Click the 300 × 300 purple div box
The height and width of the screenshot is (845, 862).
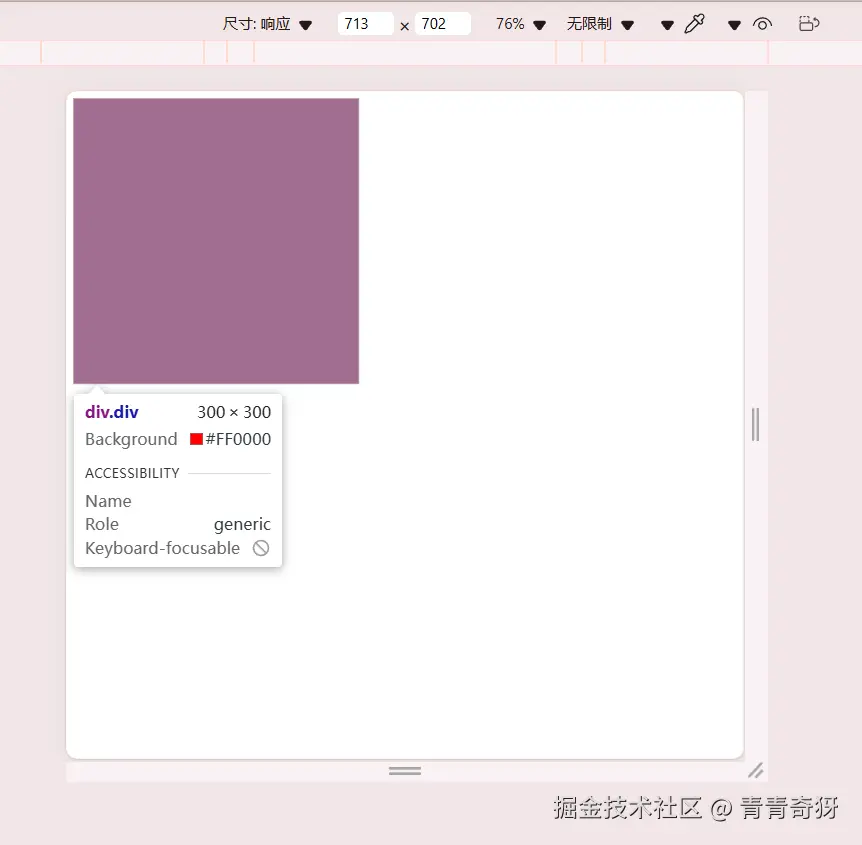[216, 241]
